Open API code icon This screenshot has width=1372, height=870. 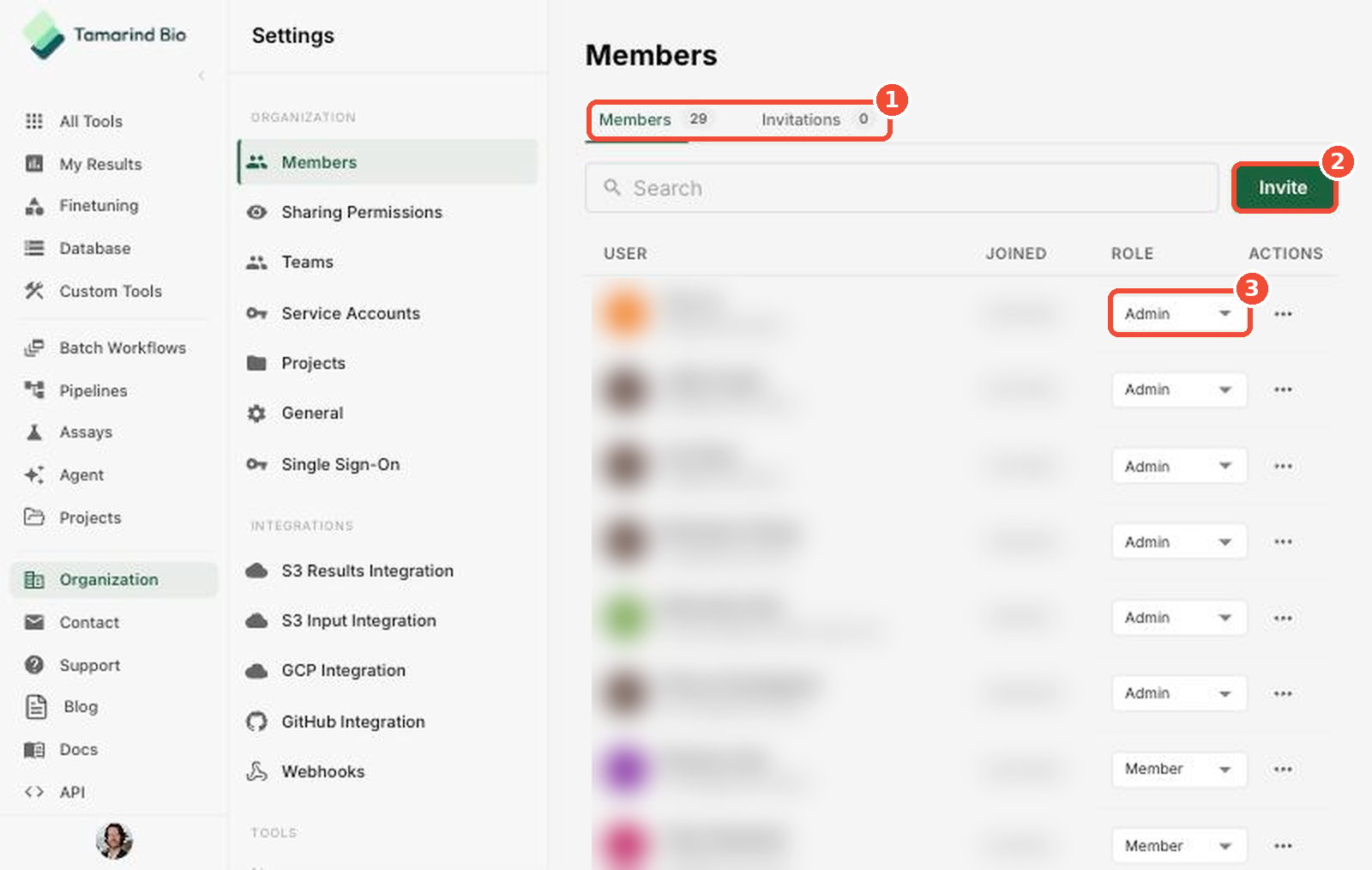[34, 792]
